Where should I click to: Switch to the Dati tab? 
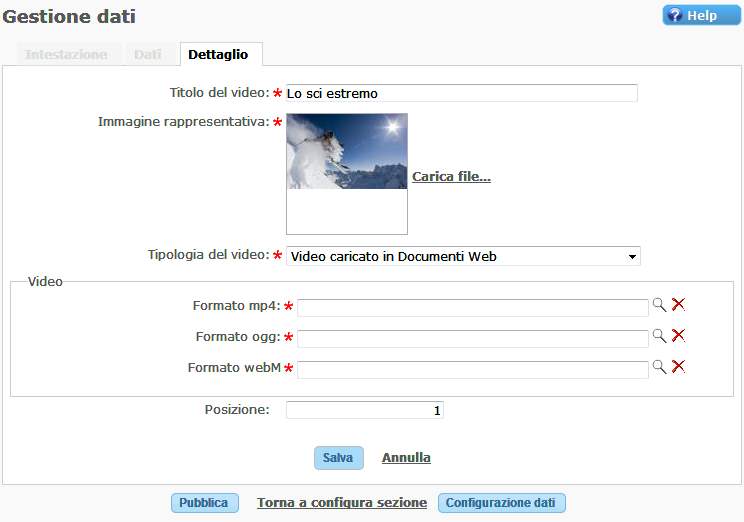pyautogui.click(x=148, y=55)
